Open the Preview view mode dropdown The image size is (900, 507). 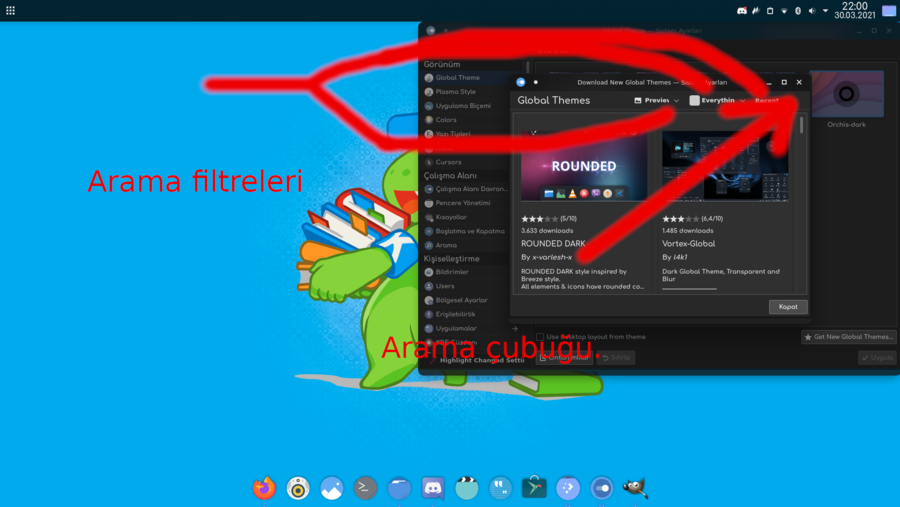pos(656,100)
